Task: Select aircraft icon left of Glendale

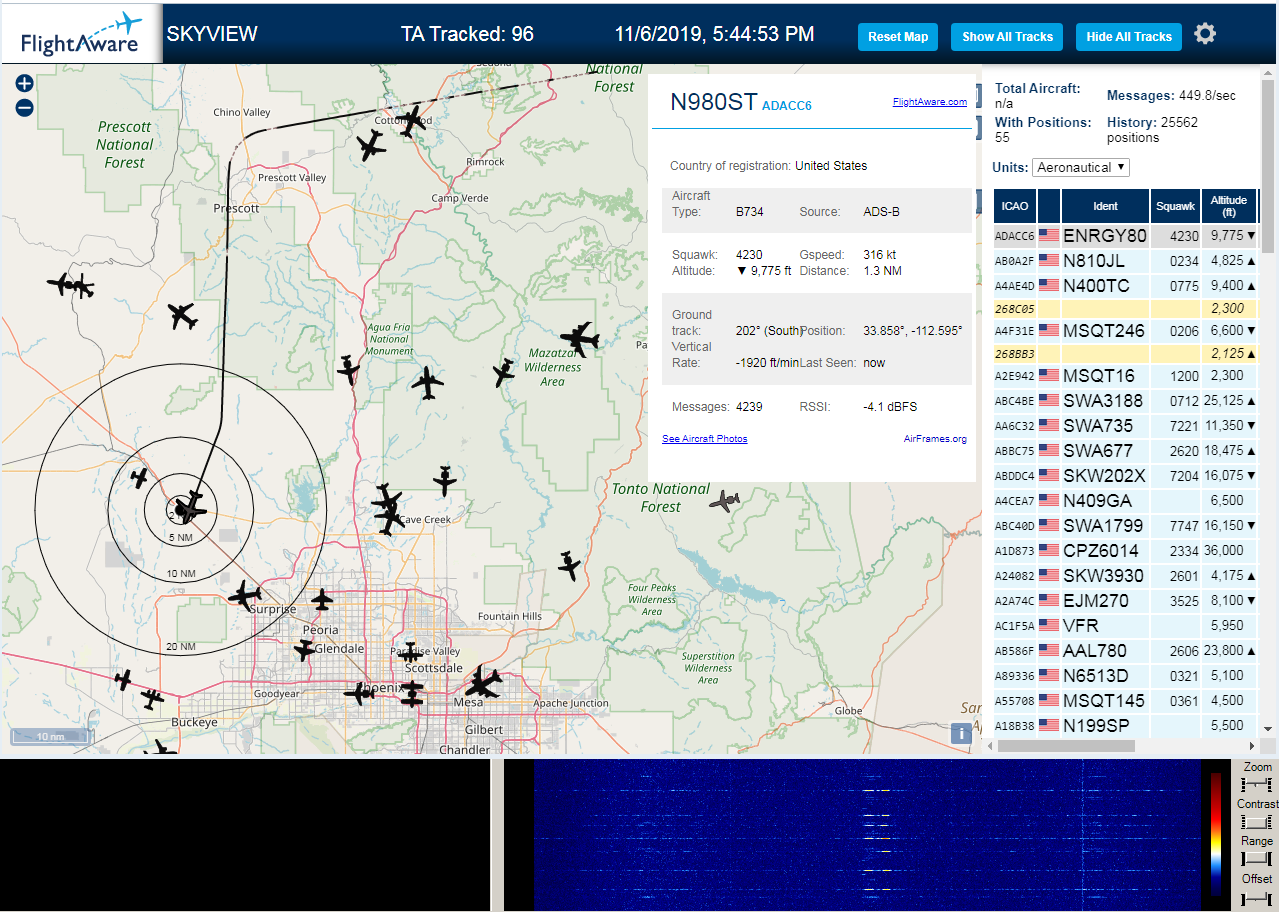Action: coord(305,650)
